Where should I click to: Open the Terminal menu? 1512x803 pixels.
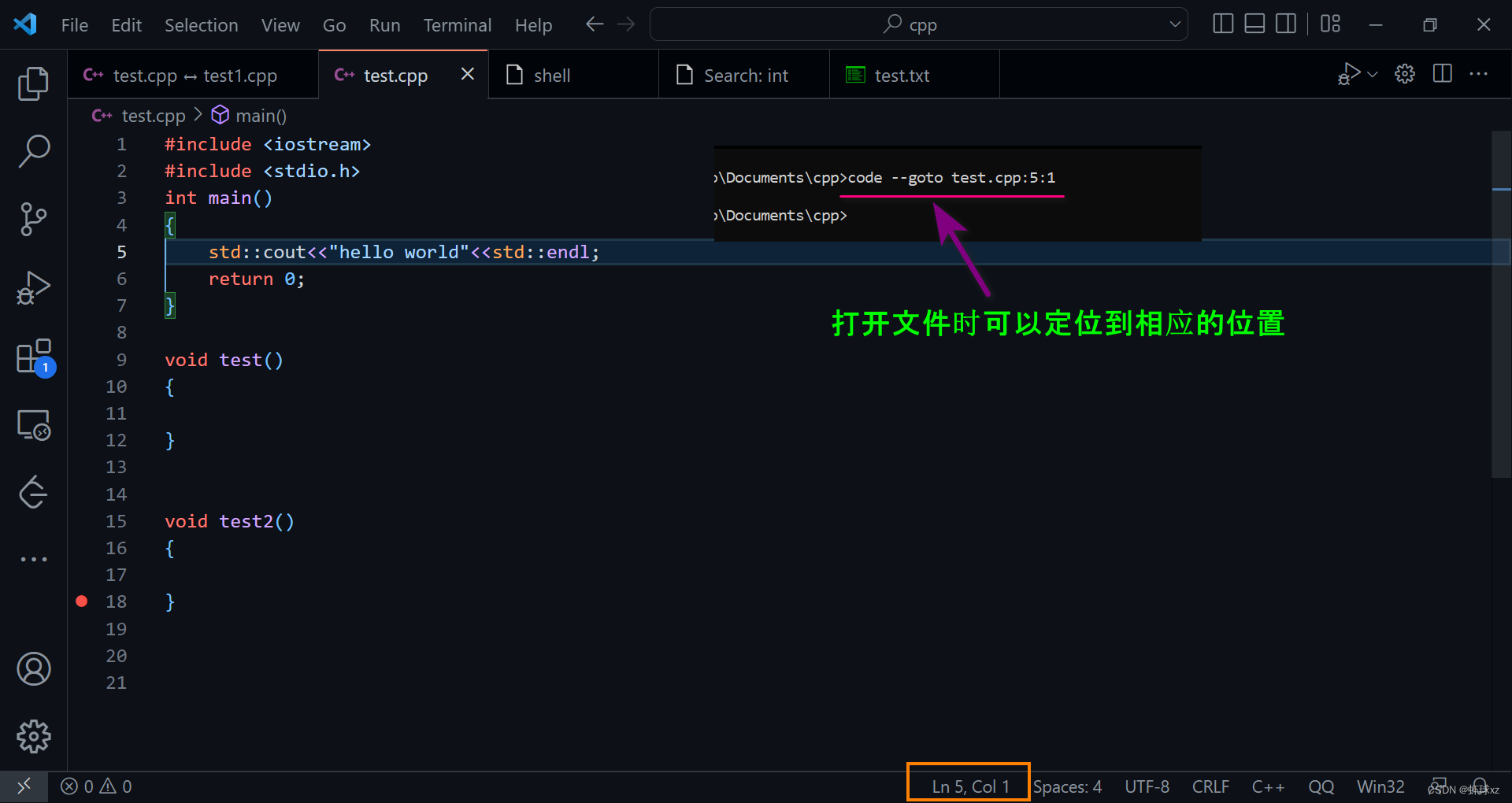[x=458, y=25]
